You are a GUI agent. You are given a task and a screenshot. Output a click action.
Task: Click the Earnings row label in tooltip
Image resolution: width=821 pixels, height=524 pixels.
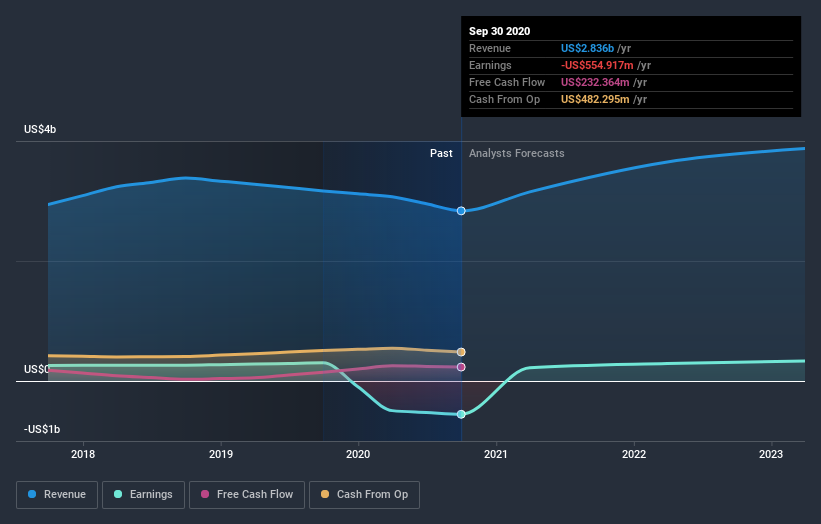point(490,65)
